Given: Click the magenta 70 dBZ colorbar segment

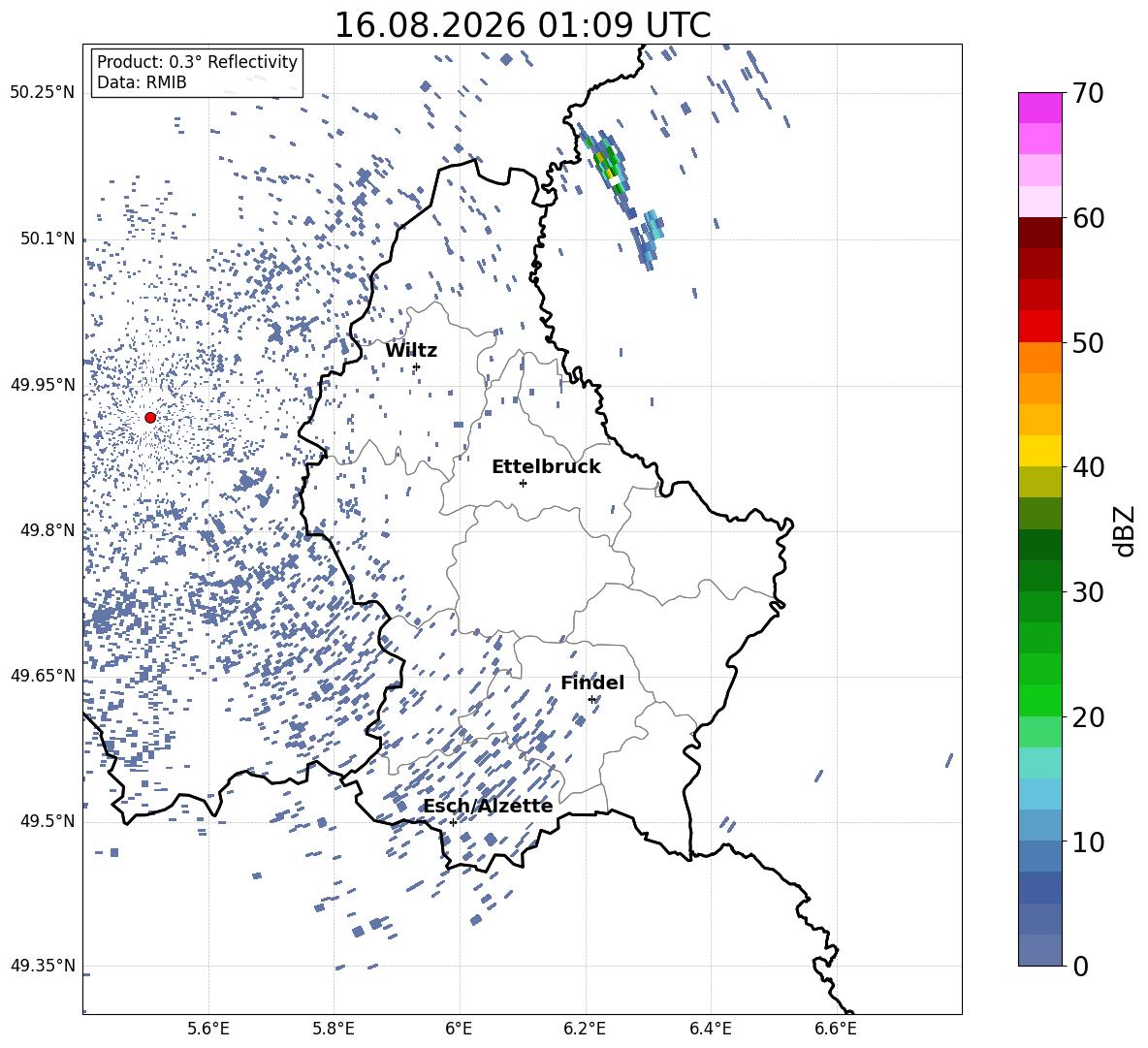Looking at the screenshot, I should (x=1039, y=108).
